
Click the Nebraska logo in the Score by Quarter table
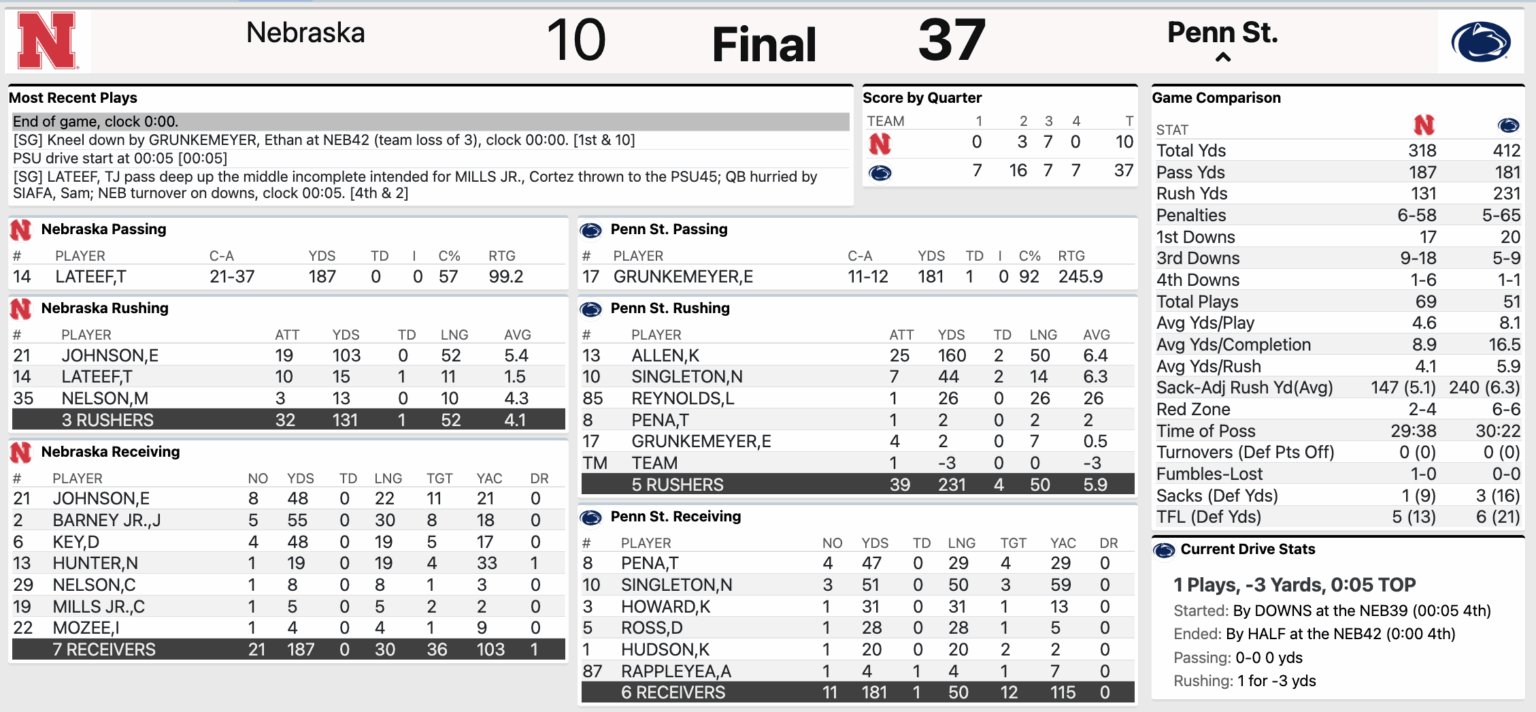tap(878, 142)
